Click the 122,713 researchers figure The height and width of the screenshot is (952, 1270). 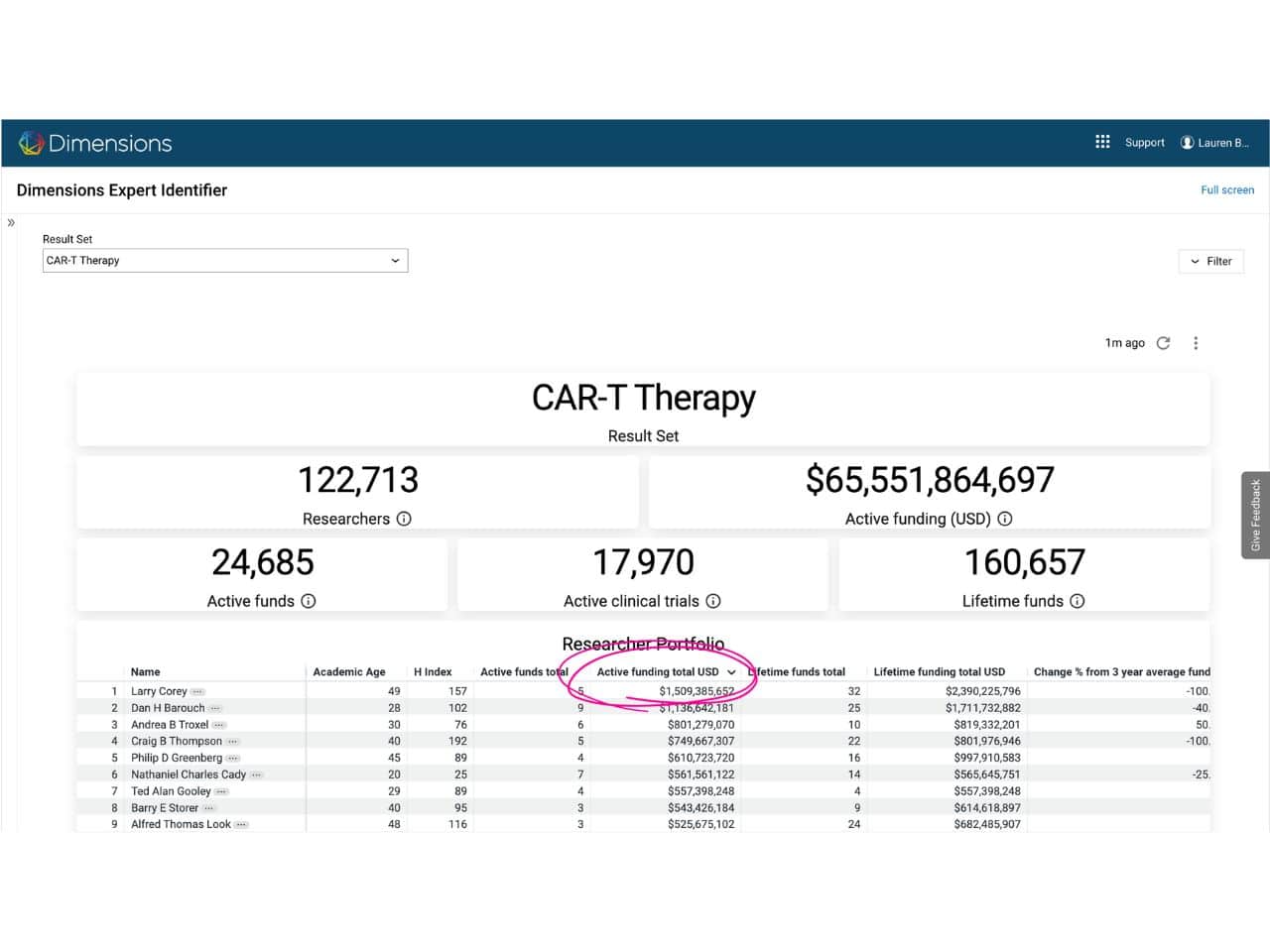[358, 480]
